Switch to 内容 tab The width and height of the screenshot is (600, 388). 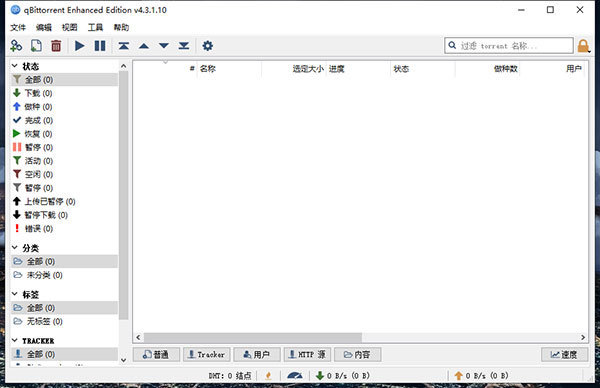coord(357,355)
